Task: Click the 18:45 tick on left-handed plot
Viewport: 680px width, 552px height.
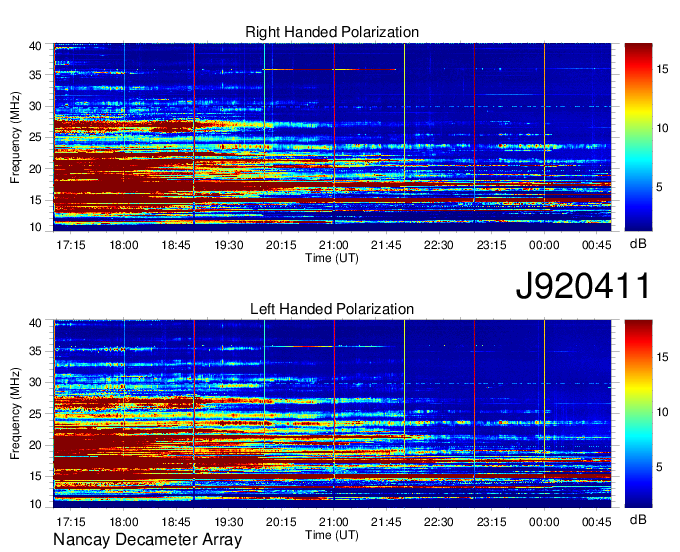Action: (176, 522)
